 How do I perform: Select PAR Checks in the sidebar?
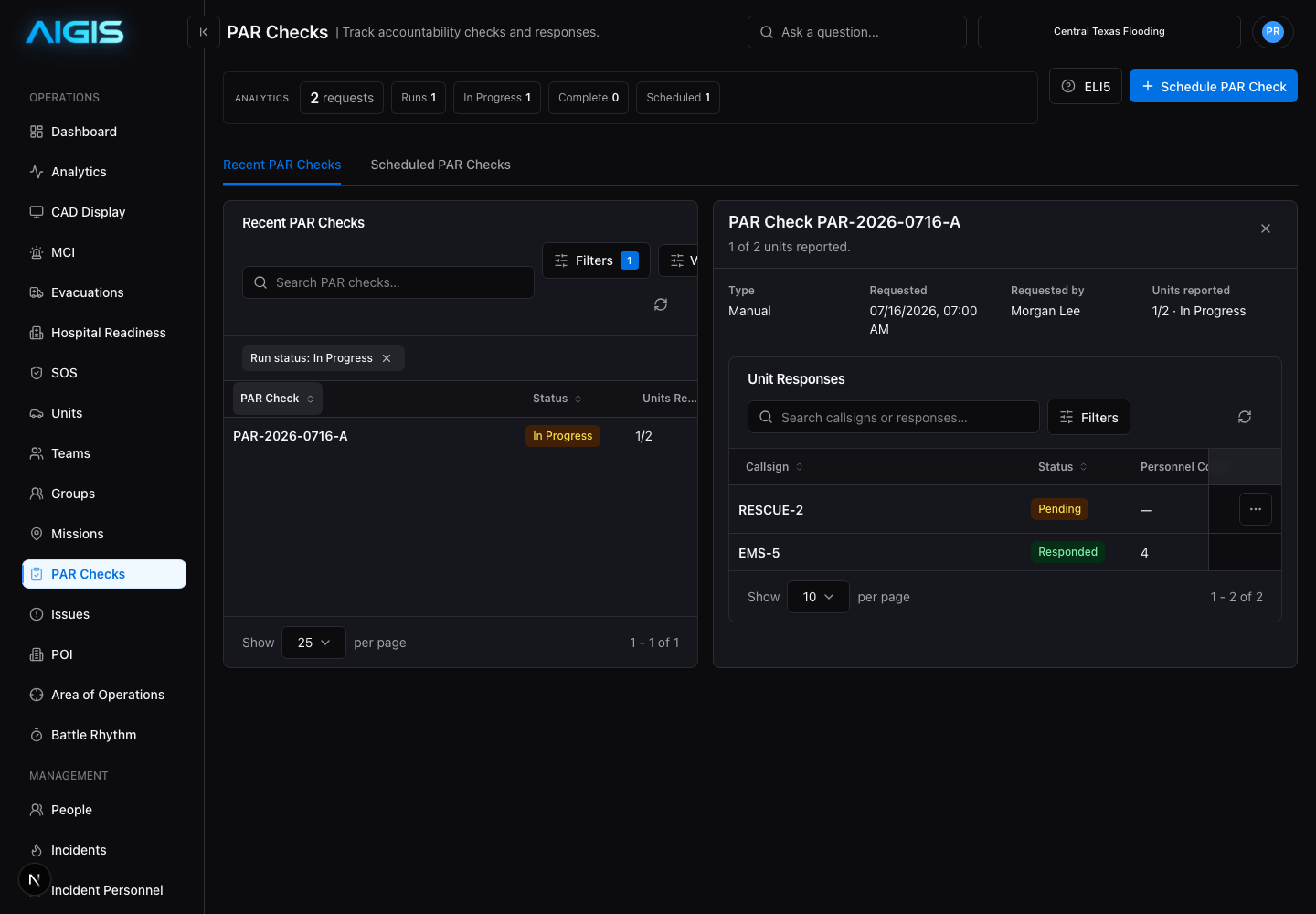tap(104, 574)
